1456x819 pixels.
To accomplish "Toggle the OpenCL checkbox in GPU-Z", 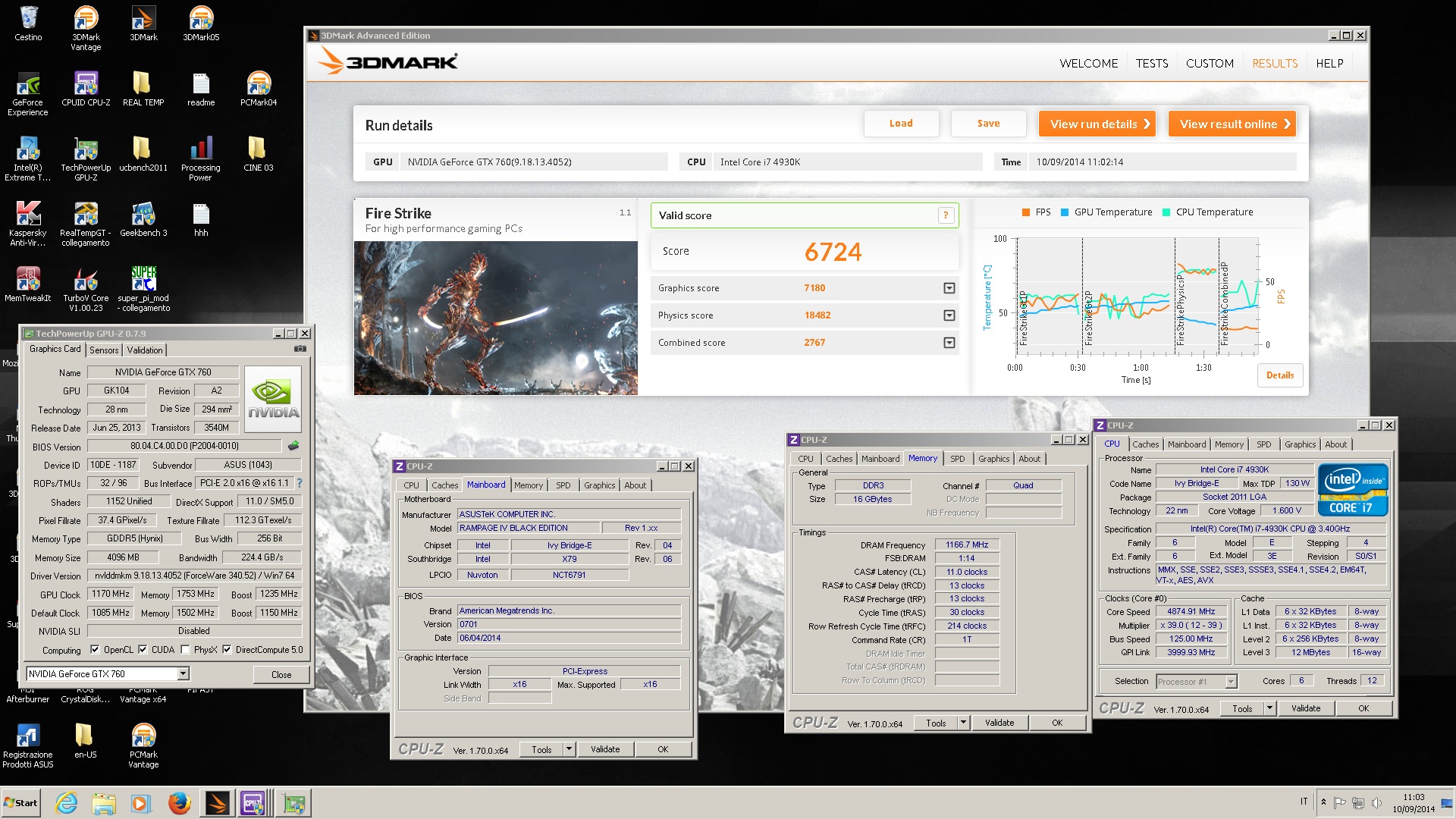I will (x=95, y=650).
